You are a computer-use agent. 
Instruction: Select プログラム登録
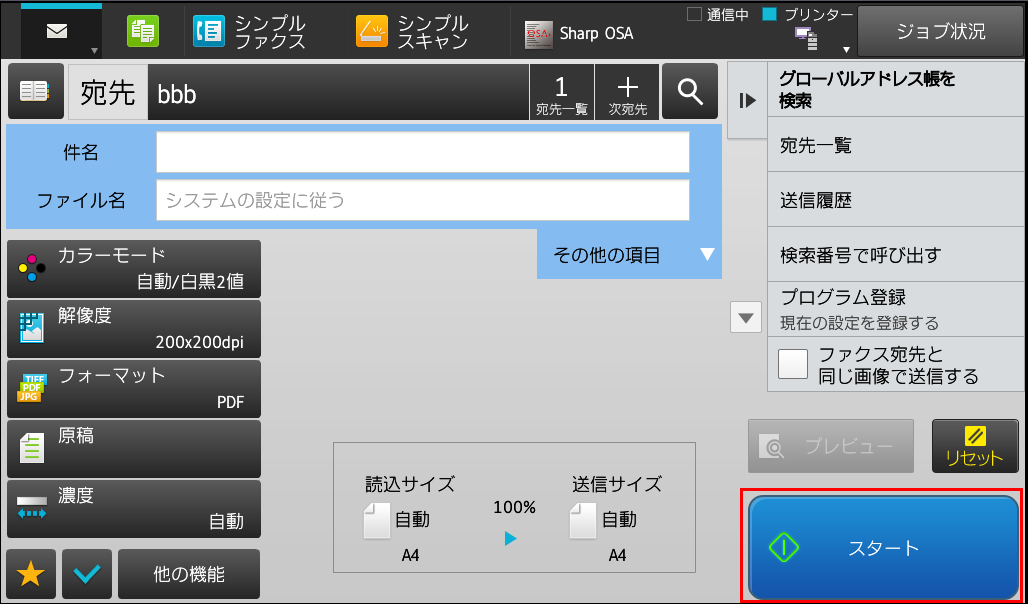point(895,309)
